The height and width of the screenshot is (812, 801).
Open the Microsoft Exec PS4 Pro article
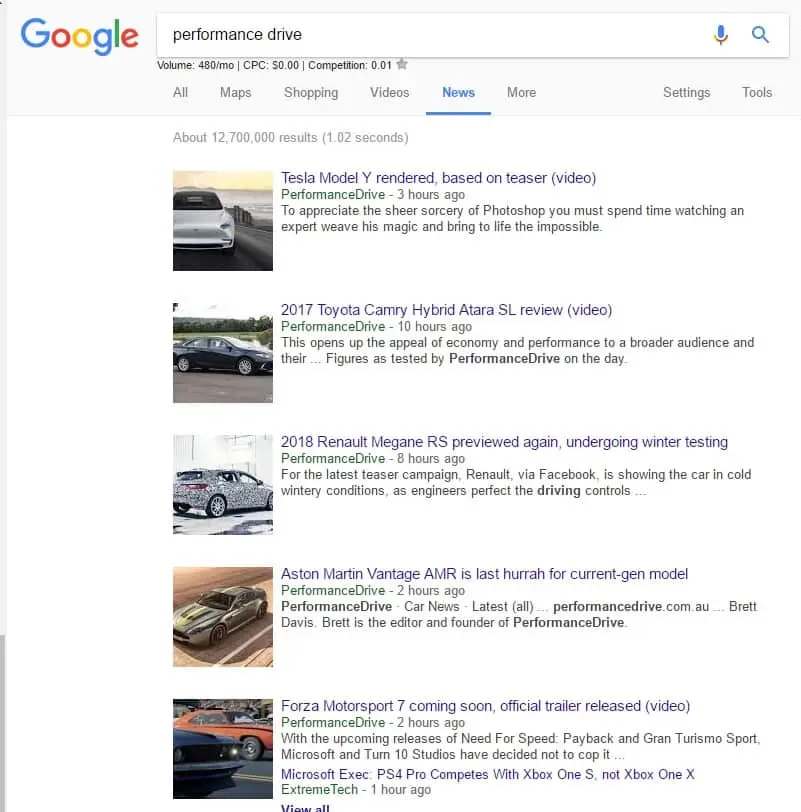(x=487, y=774)
